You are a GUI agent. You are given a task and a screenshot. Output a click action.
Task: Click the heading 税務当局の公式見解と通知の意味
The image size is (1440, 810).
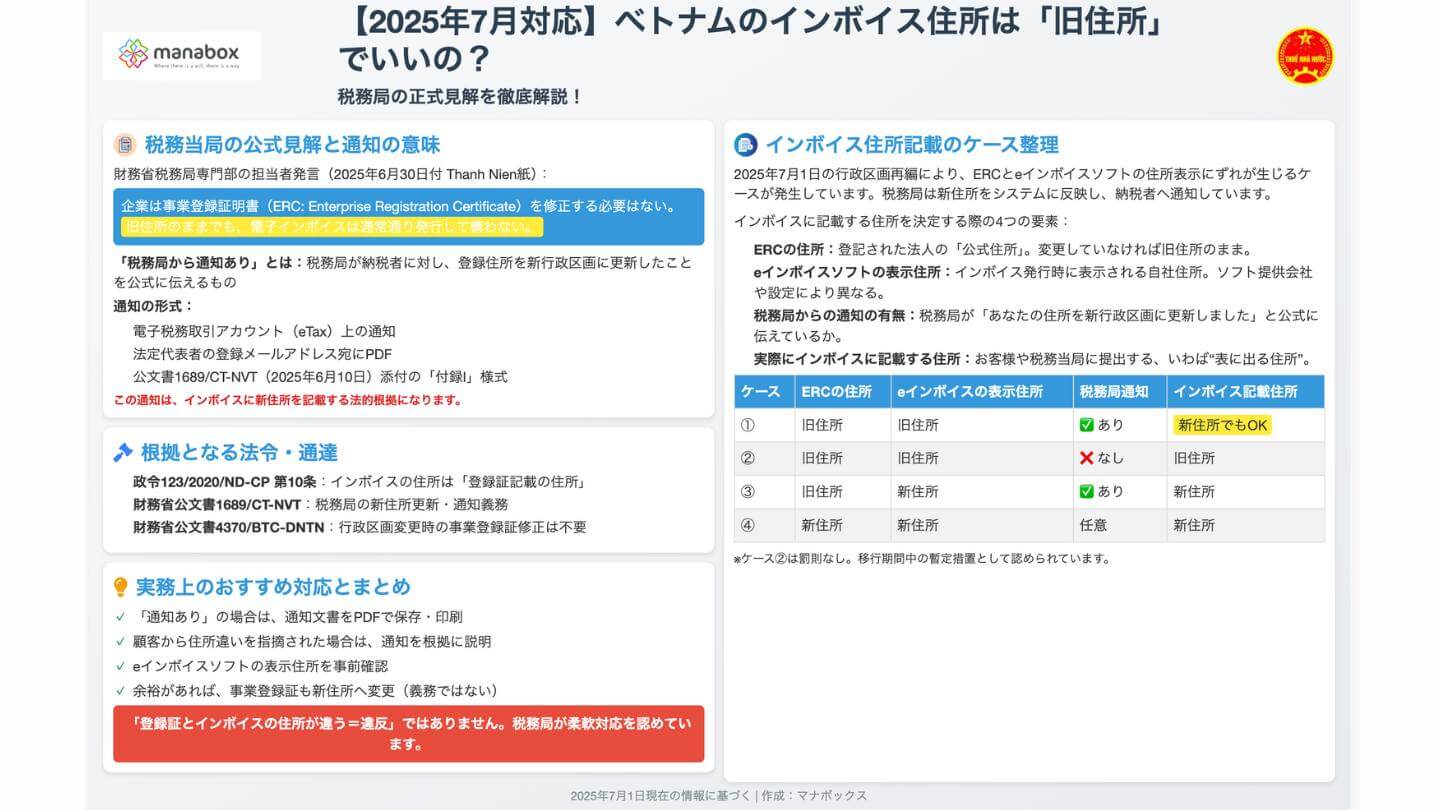292,145
